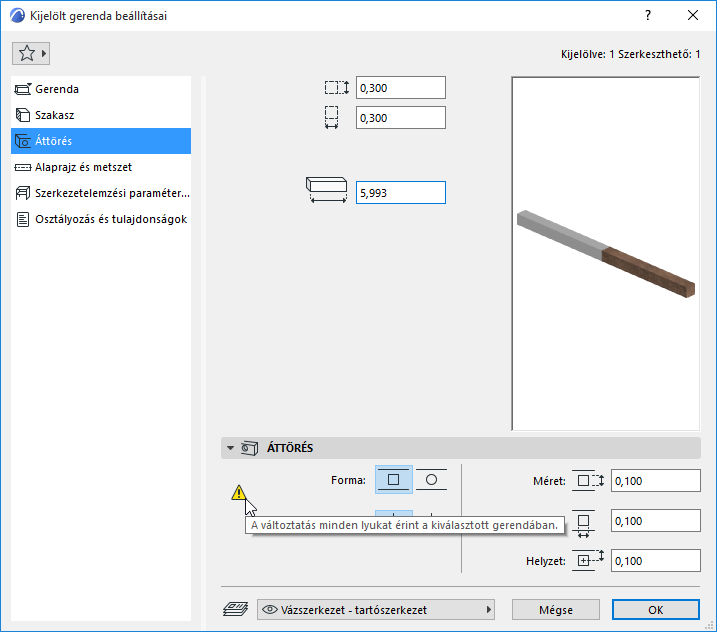Click the Archicad logo in title bar
717x632 pixels.
click(x=17, y=16)
